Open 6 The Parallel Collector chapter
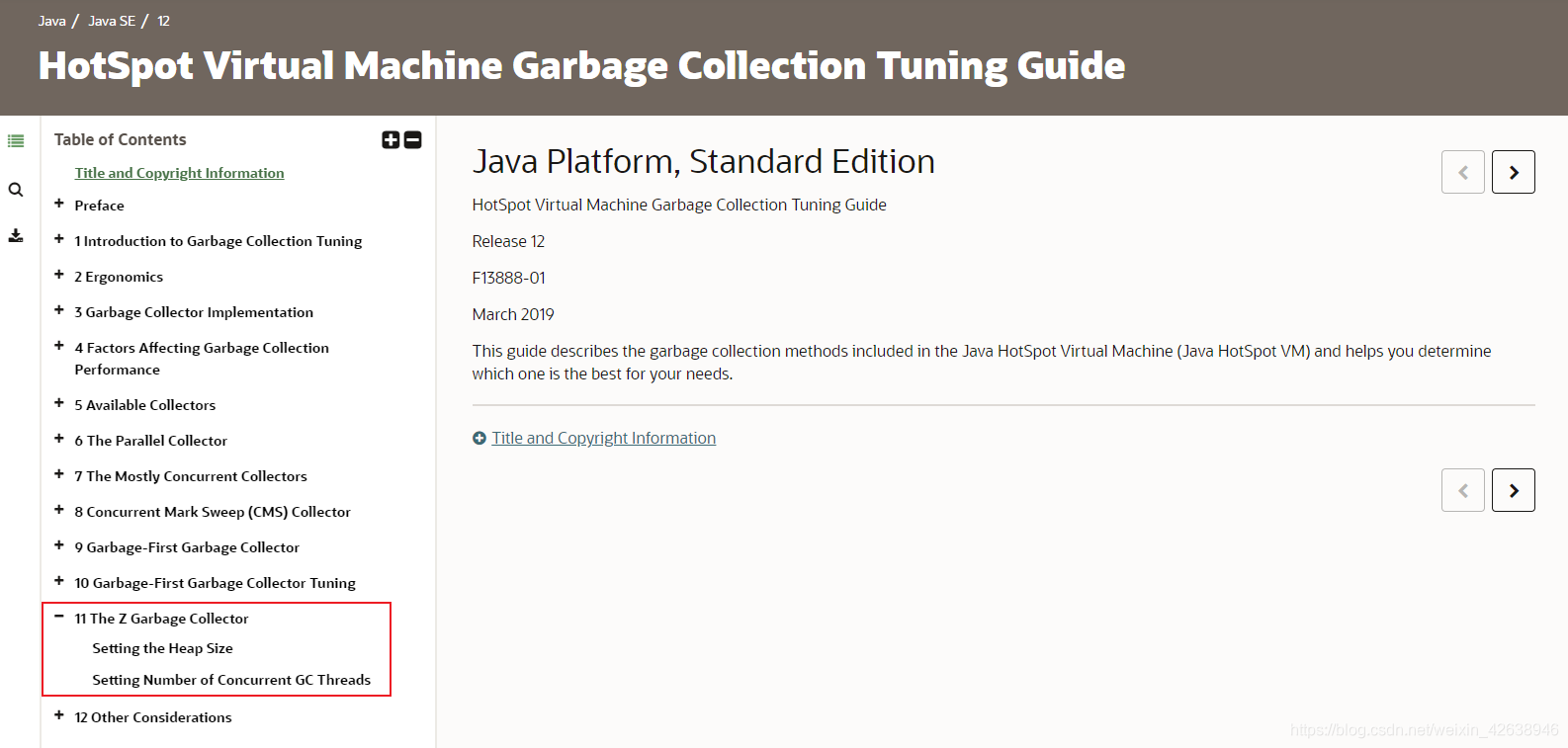The height and width of the screenshot is (748, 1568). tap(151, 441)
